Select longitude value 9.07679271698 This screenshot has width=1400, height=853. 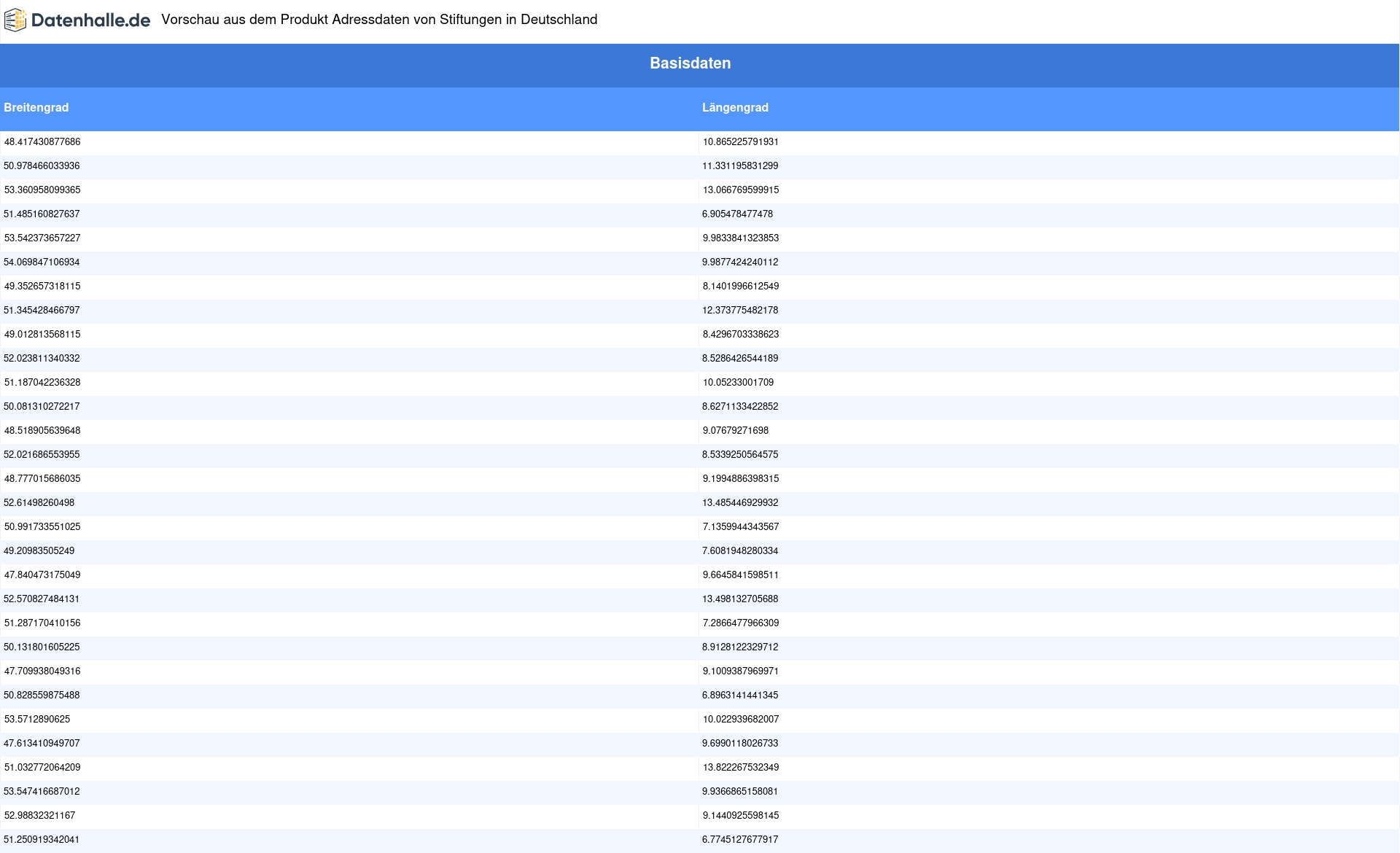(735, 431)
